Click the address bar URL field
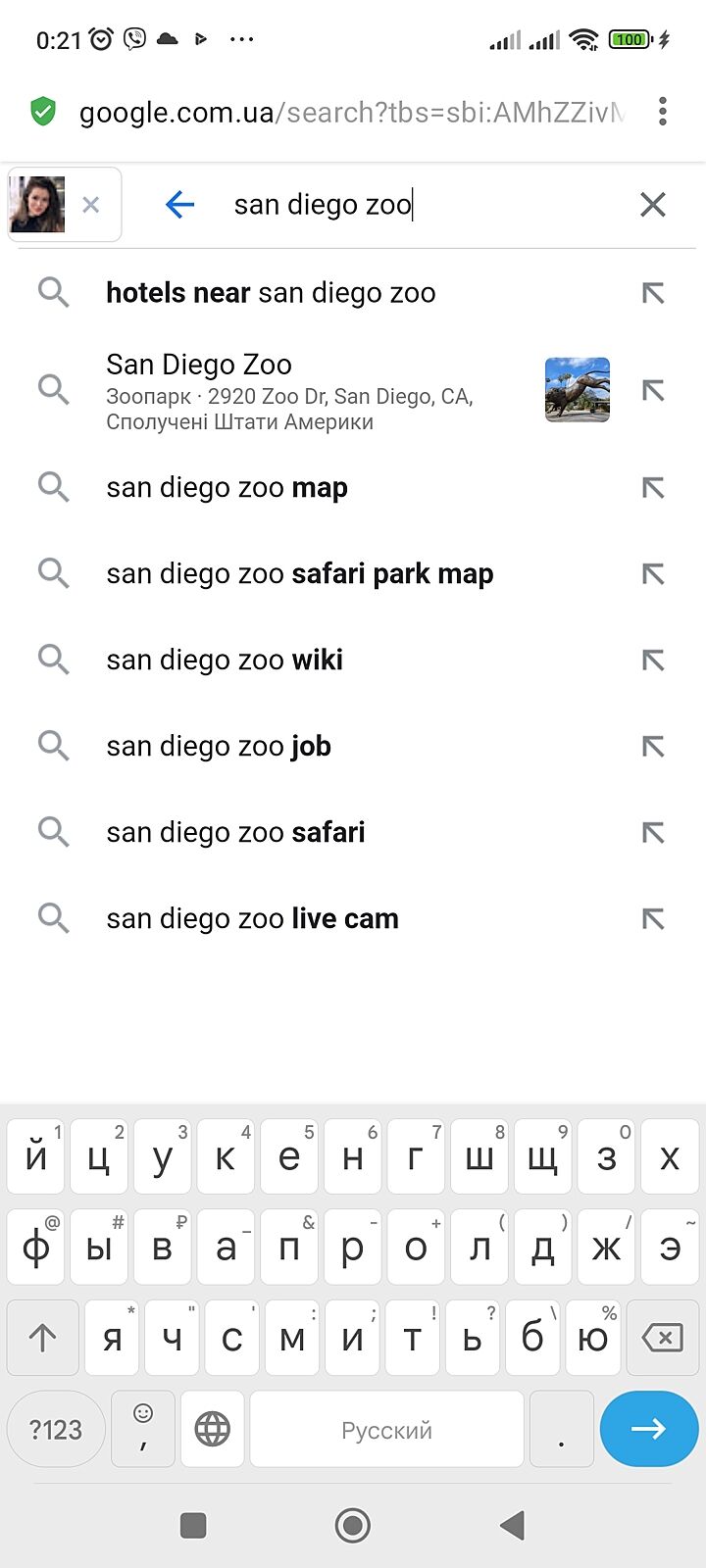706x1568 pixels. (x=351, y=112)
